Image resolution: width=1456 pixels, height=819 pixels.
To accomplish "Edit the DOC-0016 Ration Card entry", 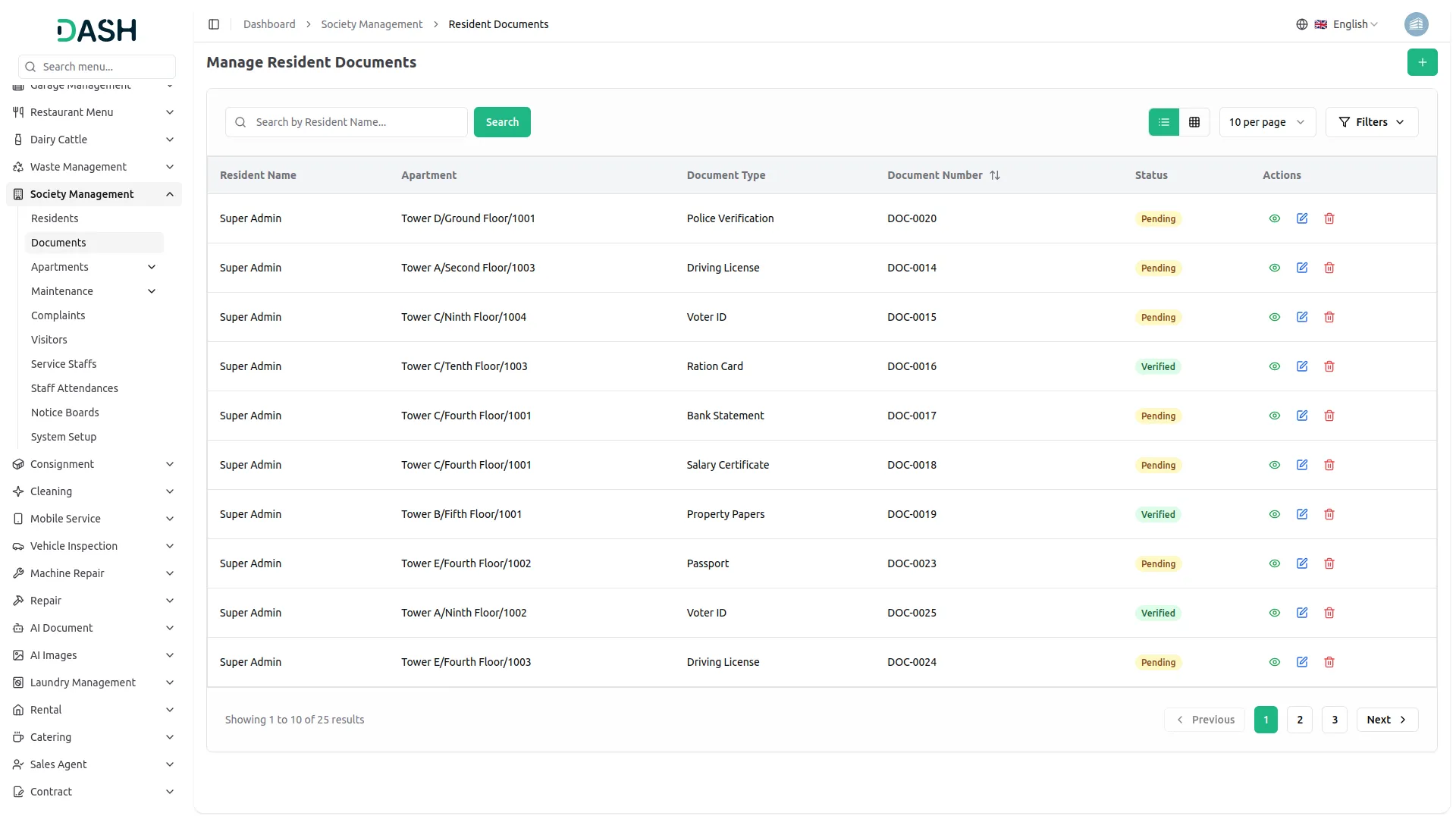I will point(1301,366).
